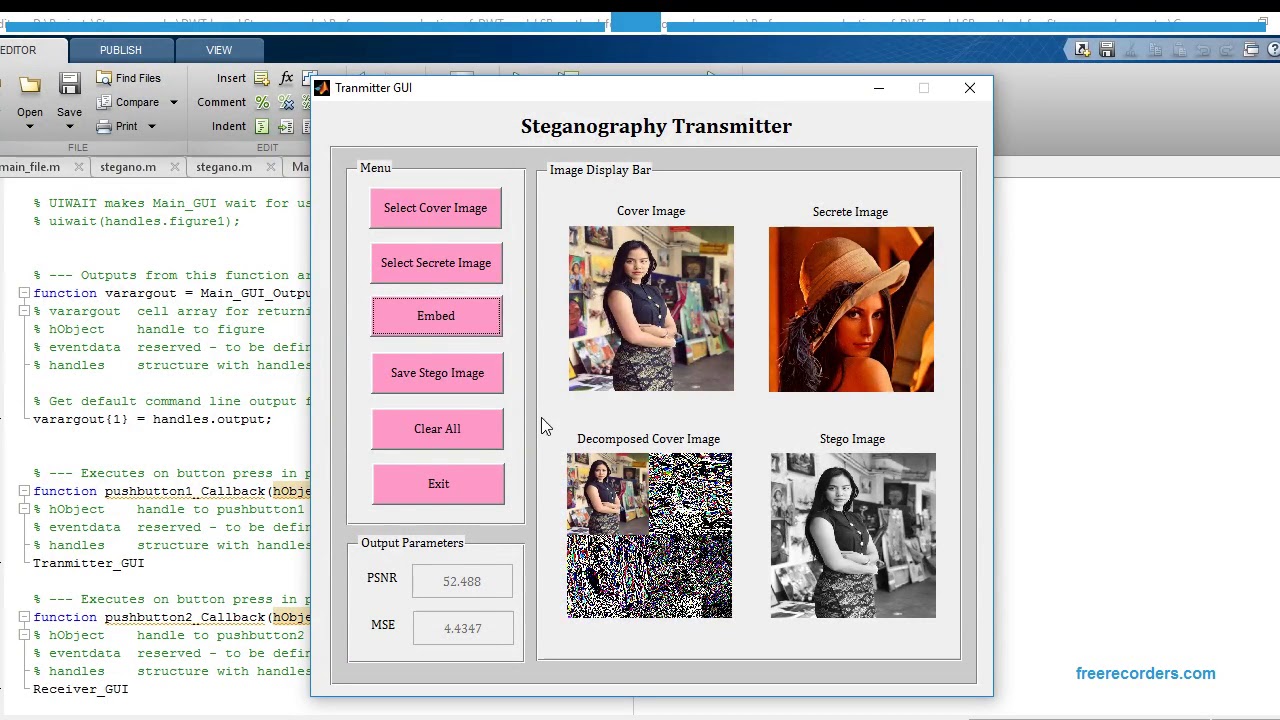The image size is (1280, 720).
Task: Switch to the VIEW ribbon tab
Action: pos(219,50)
